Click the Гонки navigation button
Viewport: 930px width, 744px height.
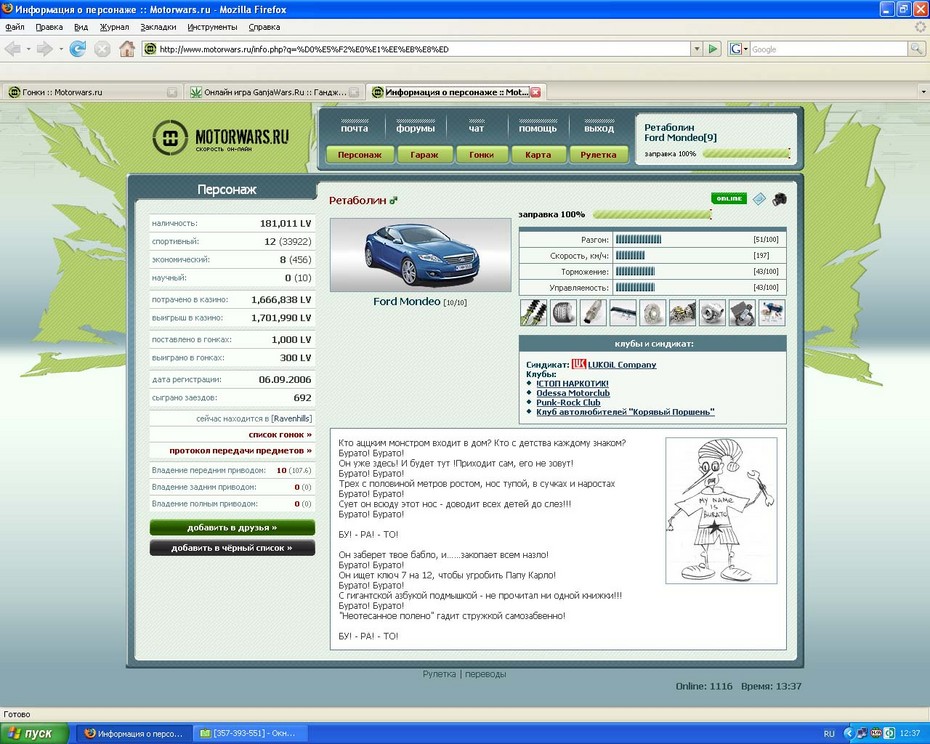pos(481,154)
